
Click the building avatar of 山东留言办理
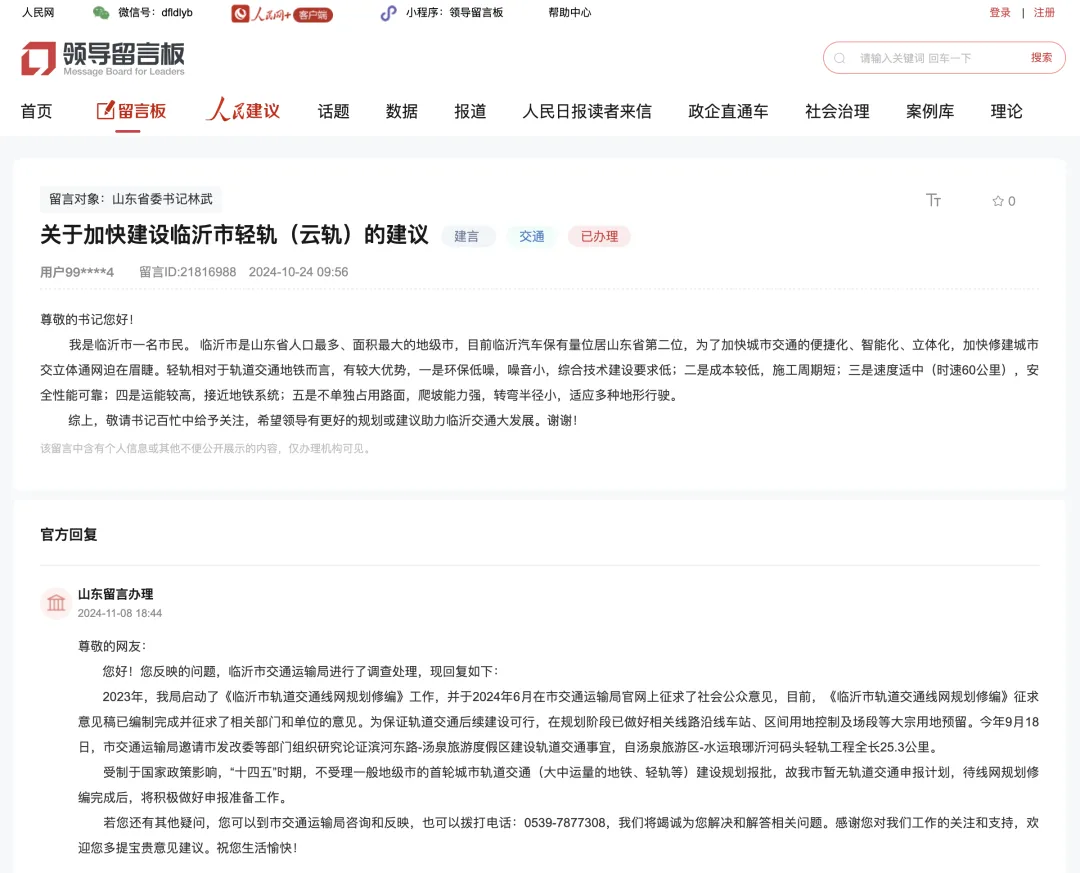pyautogui.click(x=56, y=602)
